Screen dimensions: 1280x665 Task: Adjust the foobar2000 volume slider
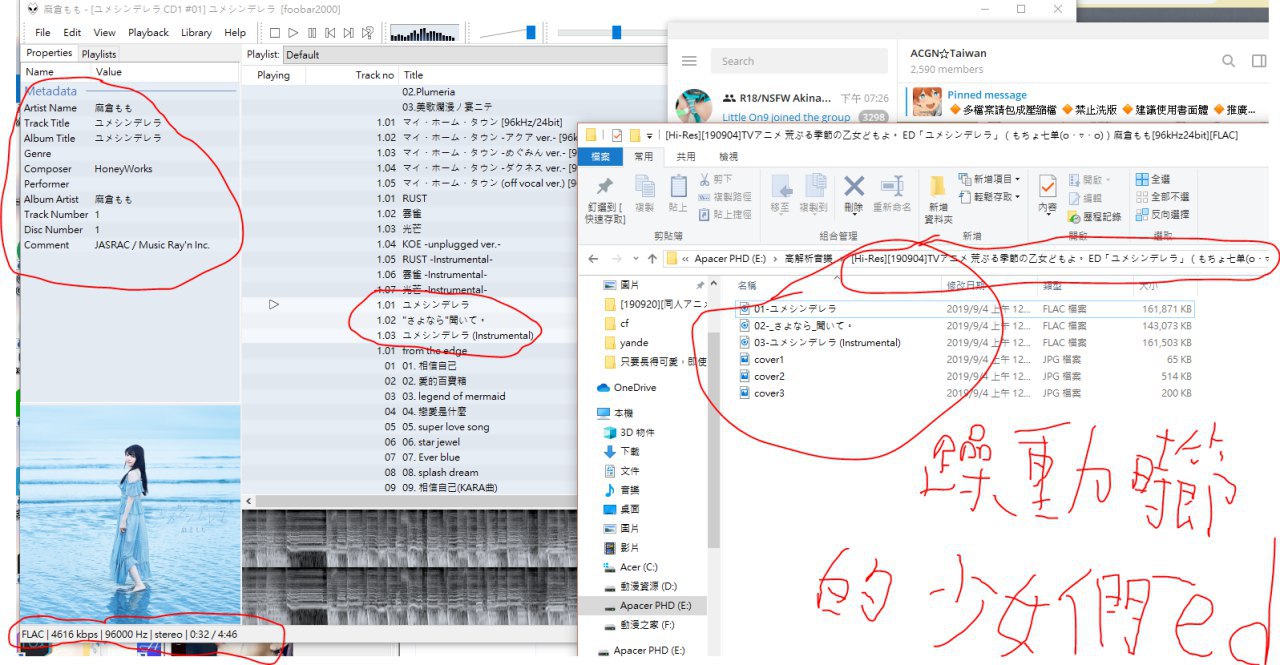pyautogui.click(x=508, y=33)
